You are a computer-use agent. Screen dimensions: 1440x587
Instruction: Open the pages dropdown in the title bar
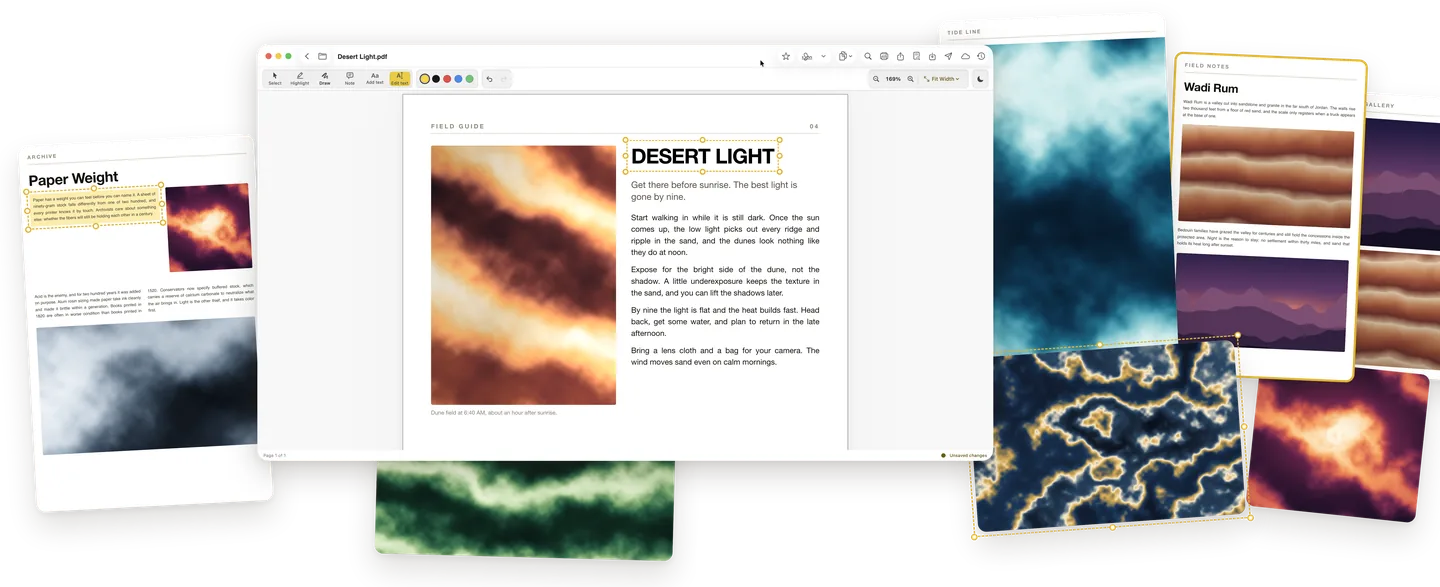[x=846, y=57]
